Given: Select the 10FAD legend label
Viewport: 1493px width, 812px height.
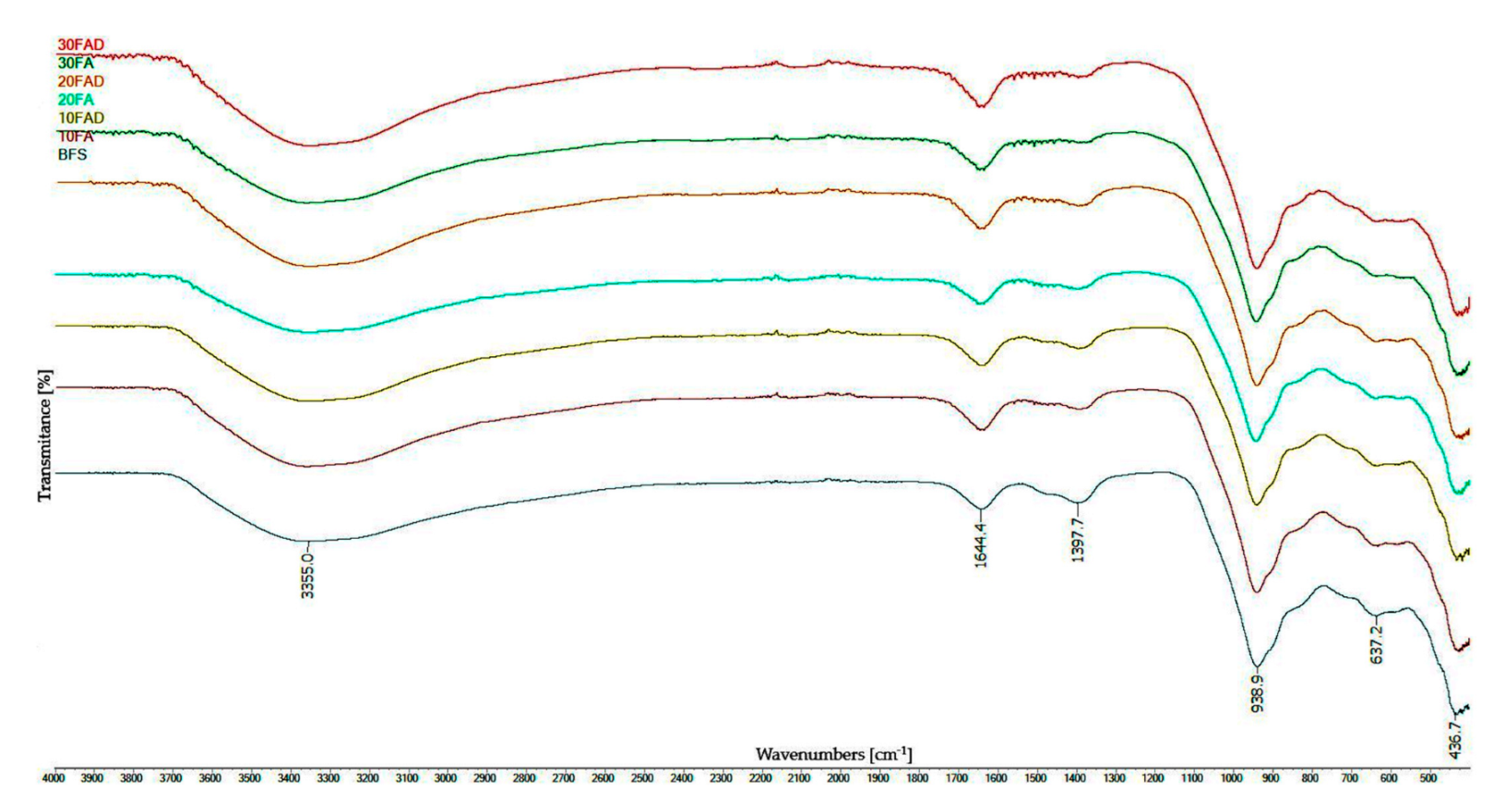Looking at the screenshot, I should point(81,118).
